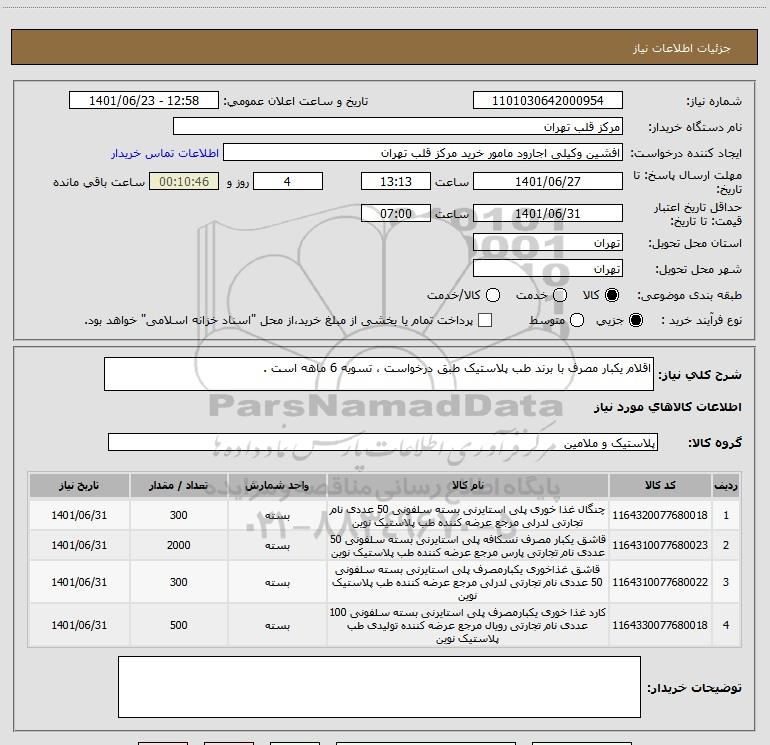Click the نام کالا column header
Image resolution: width=770 pixels, height=745 pixels.
pos(468,486)
